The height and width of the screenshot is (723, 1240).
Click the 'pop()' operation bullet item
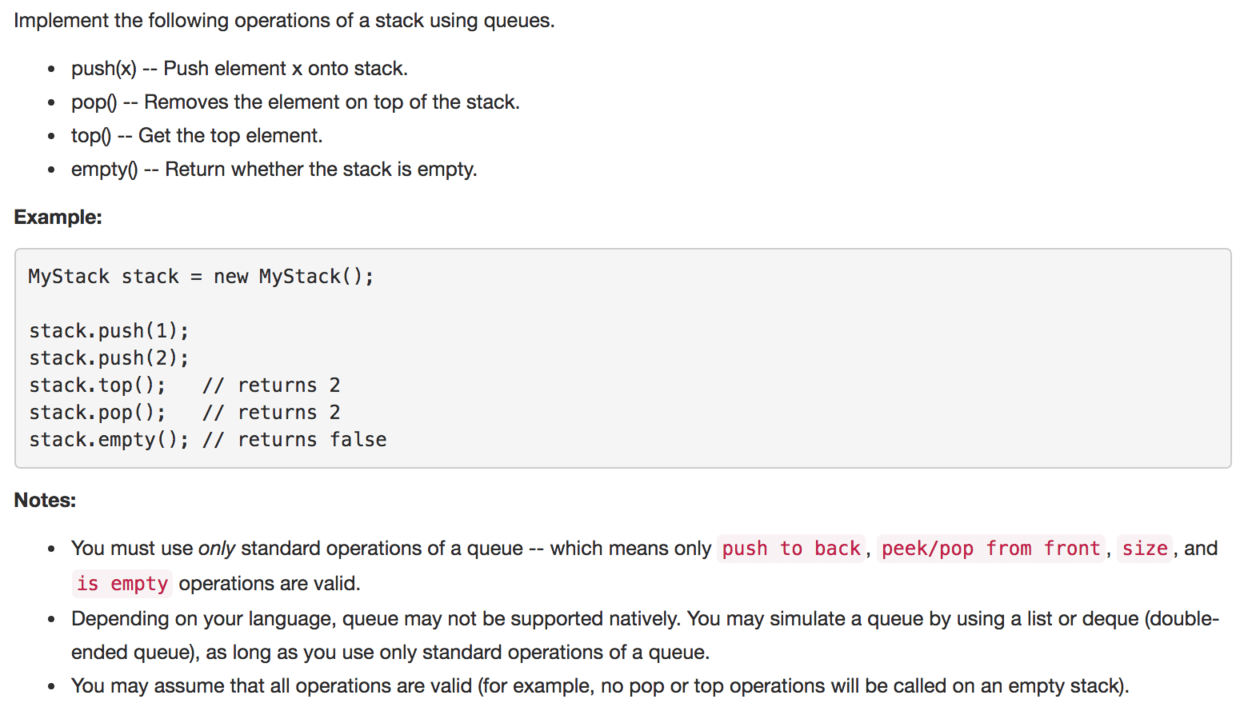click(x=294, y=101)
